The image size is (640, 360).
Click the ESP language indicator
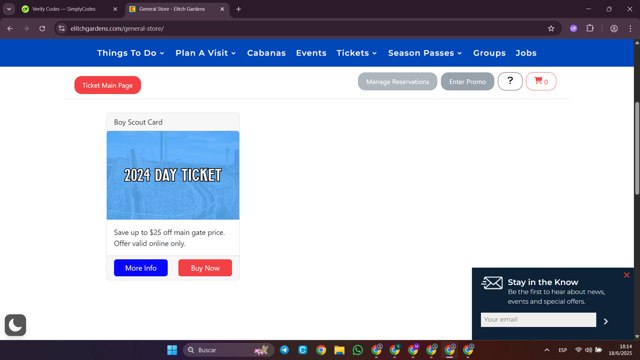point(562,350)
